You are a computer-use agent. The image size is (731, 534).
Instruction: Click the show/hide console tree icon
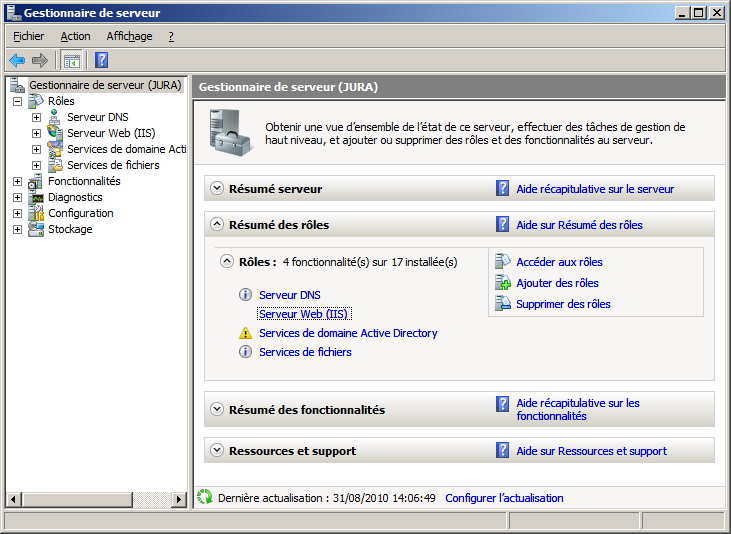tap(71, 60)
